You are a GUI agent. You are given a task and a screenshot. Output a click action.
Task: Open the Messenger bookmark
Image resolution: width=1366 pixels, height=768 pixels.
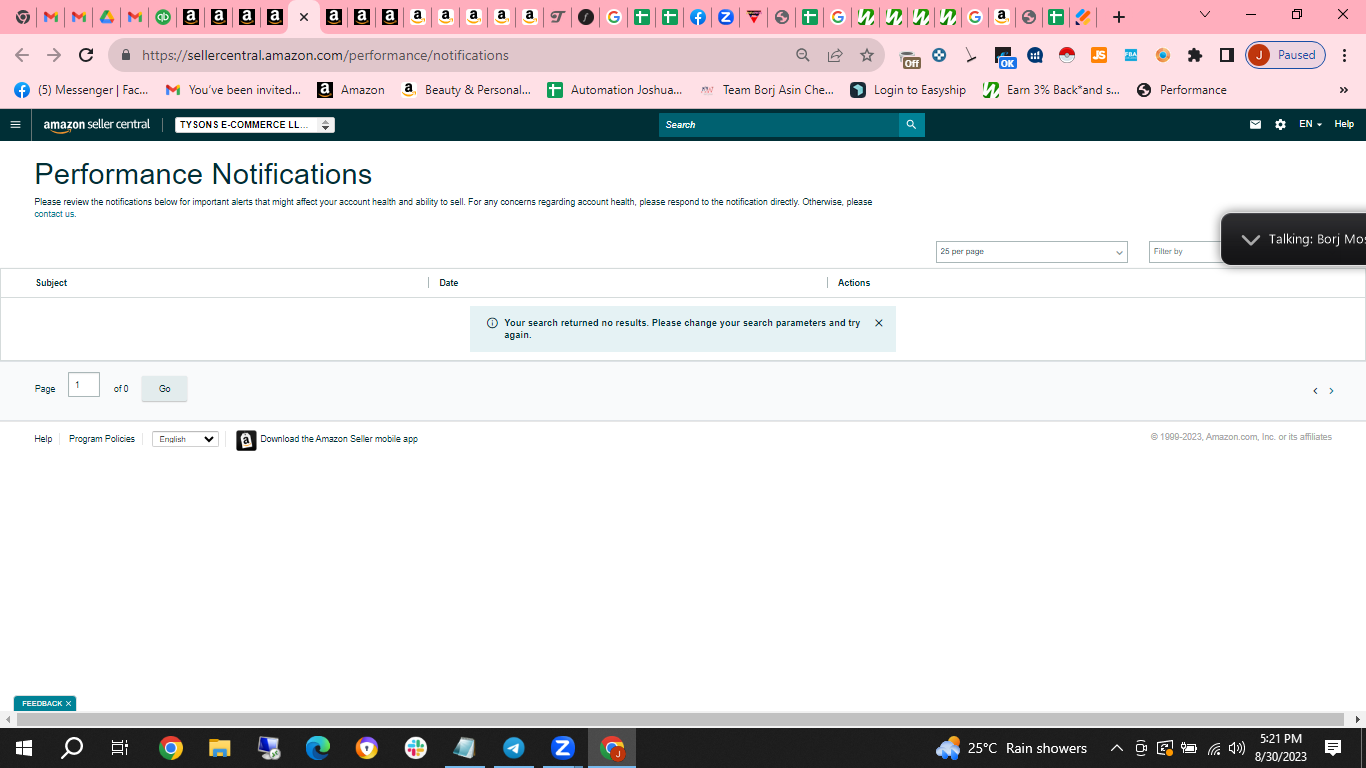point(81,90)
